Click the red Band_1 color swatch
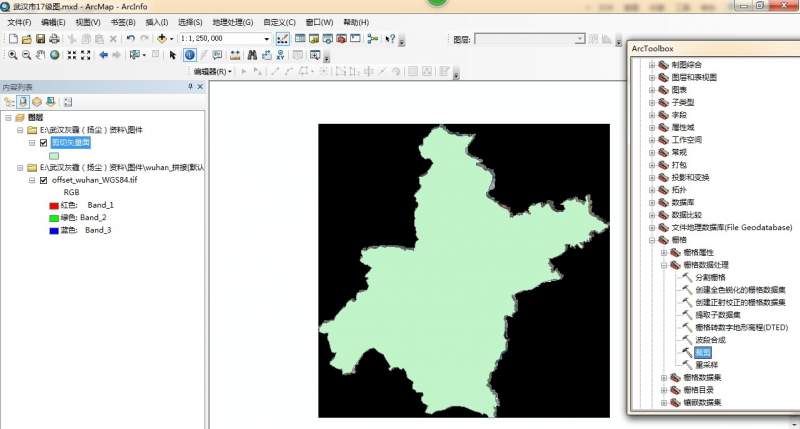 click(54, 206)
